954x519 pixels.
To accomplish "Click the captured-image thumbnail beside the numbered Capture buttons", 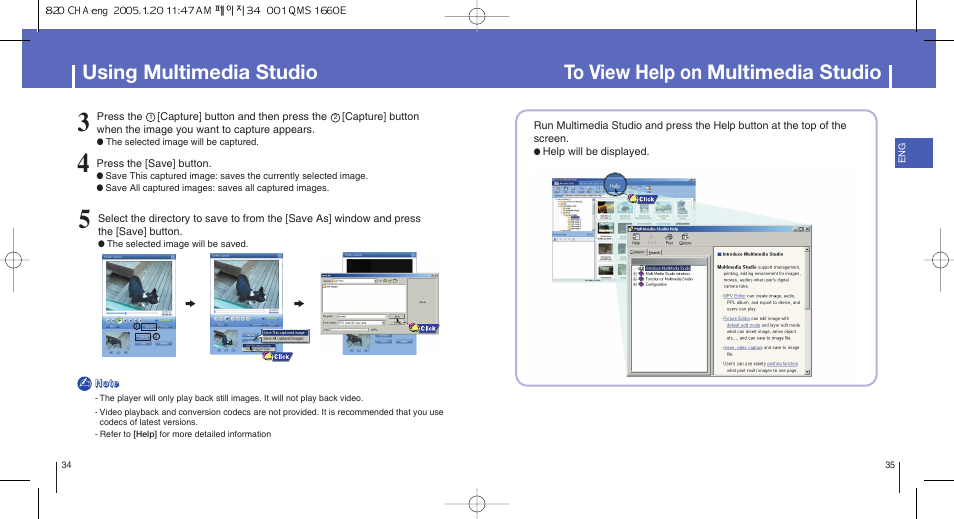I will [x=118, y=341].
